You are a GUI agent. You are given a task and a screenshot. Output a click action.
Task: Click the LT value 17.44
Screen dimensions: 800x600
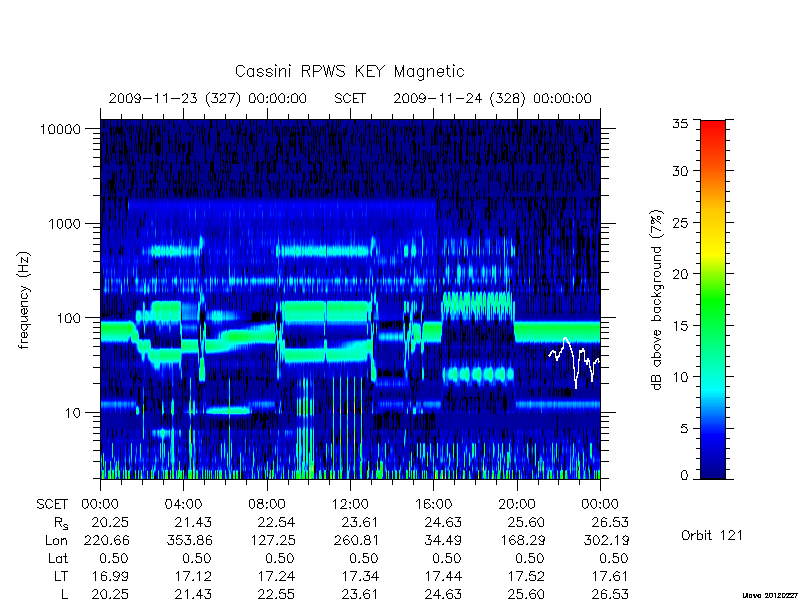pyautogui.click(x=443, y=576)
